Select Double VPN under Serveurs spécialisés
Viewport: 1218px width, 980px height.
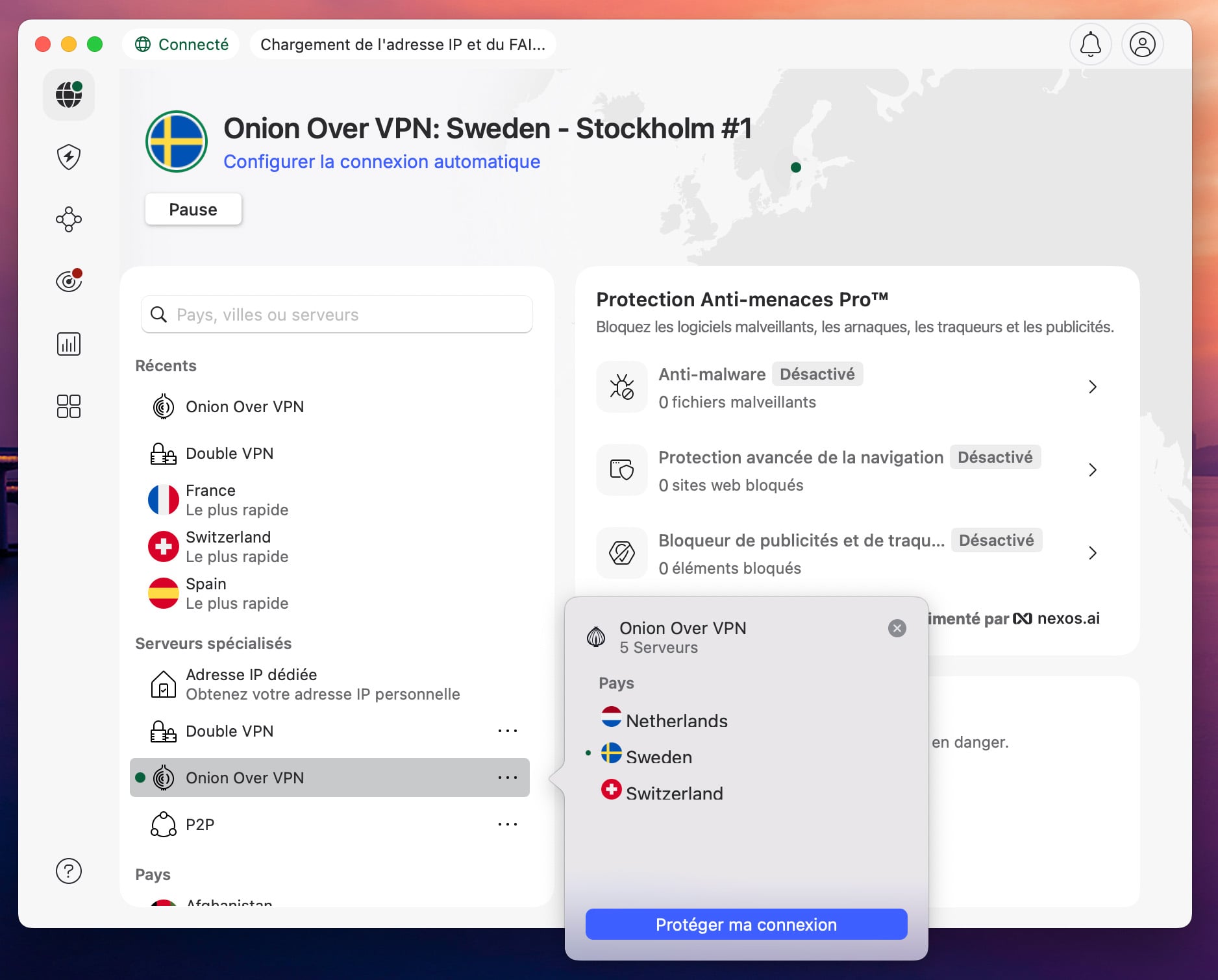pos(330,731)
